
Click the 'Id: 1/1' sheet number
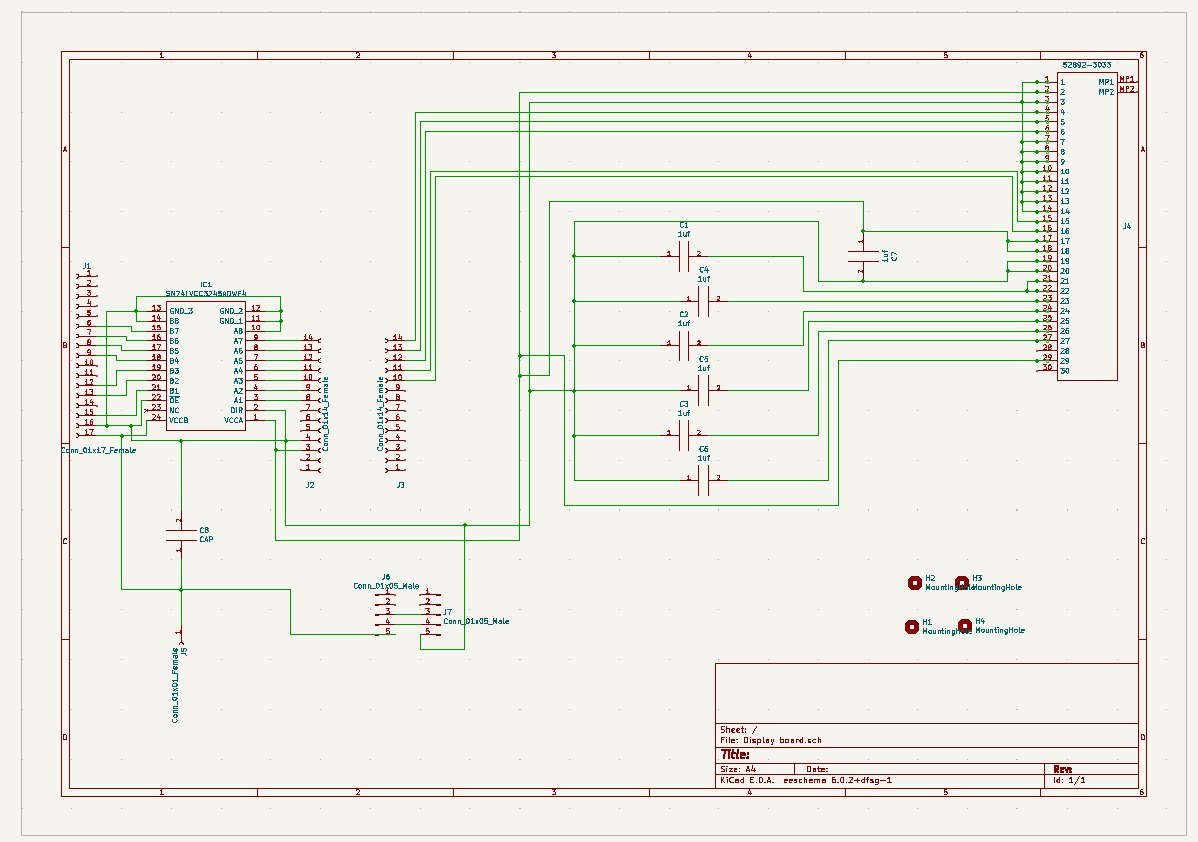click(1069, 780)
